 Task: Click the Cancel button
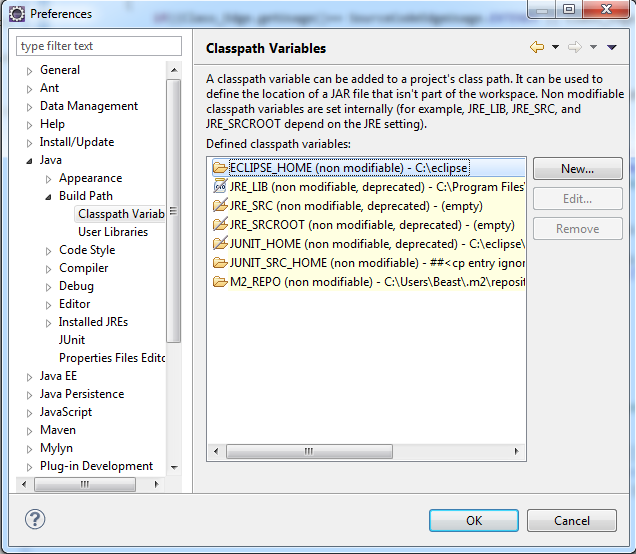pos(572,520)
